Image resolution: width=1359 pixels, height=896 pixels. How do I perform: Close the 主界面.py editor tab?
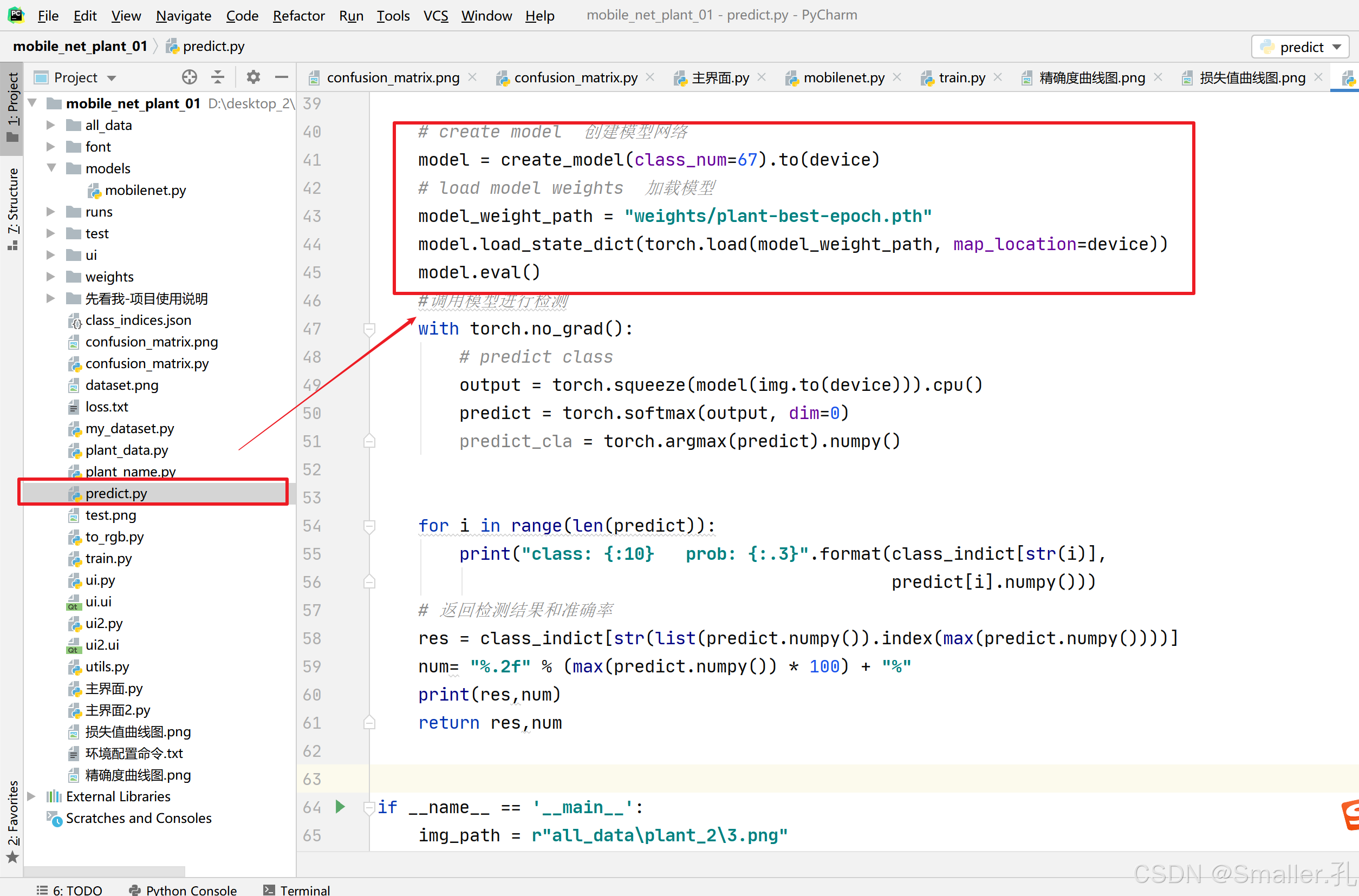pyautogui.click(x=762, y=77)
